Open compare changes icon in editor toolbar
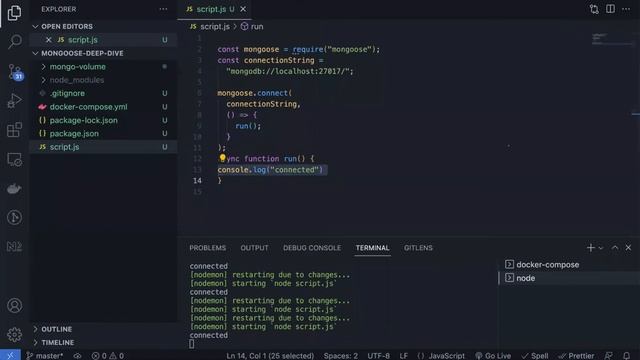Viewport: 640px width, 360px height. coord(594,9)
